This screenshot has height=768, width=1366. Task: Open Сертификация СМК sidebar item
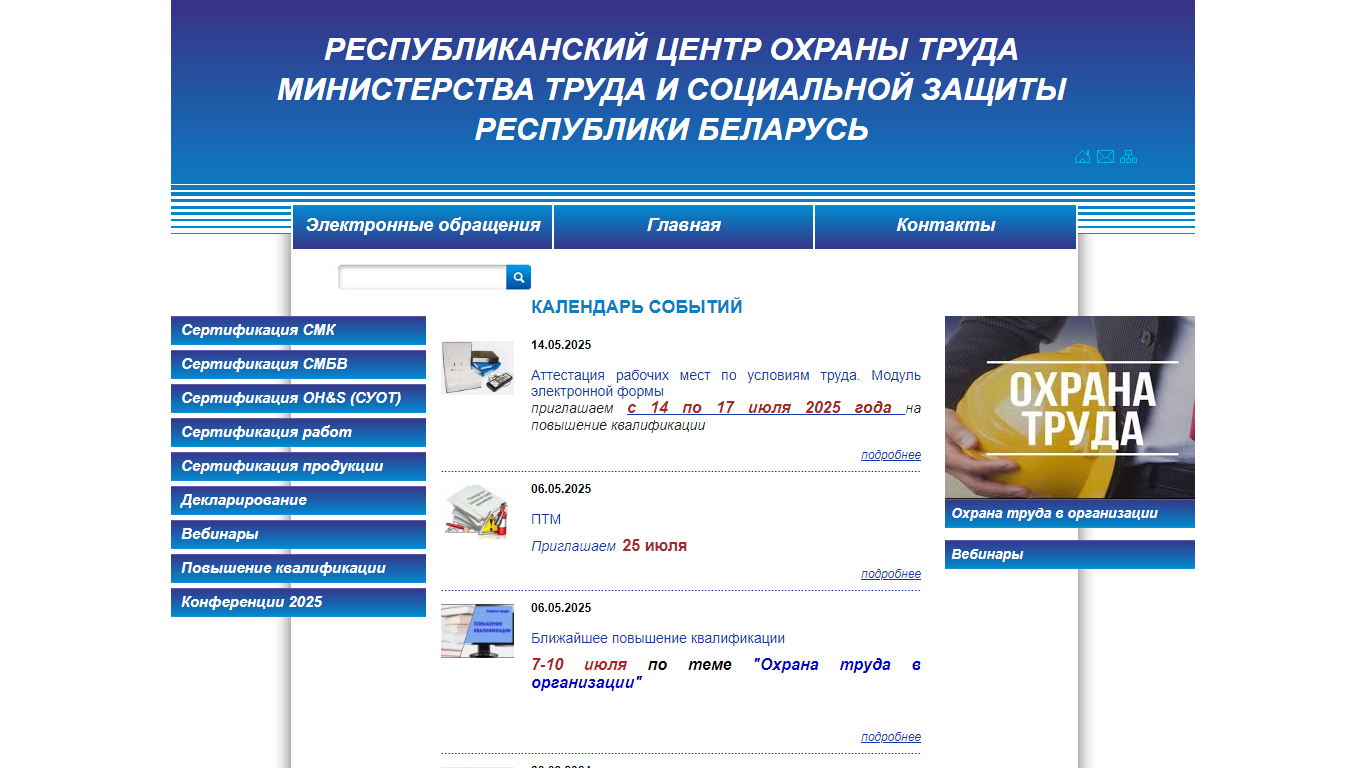298,331
